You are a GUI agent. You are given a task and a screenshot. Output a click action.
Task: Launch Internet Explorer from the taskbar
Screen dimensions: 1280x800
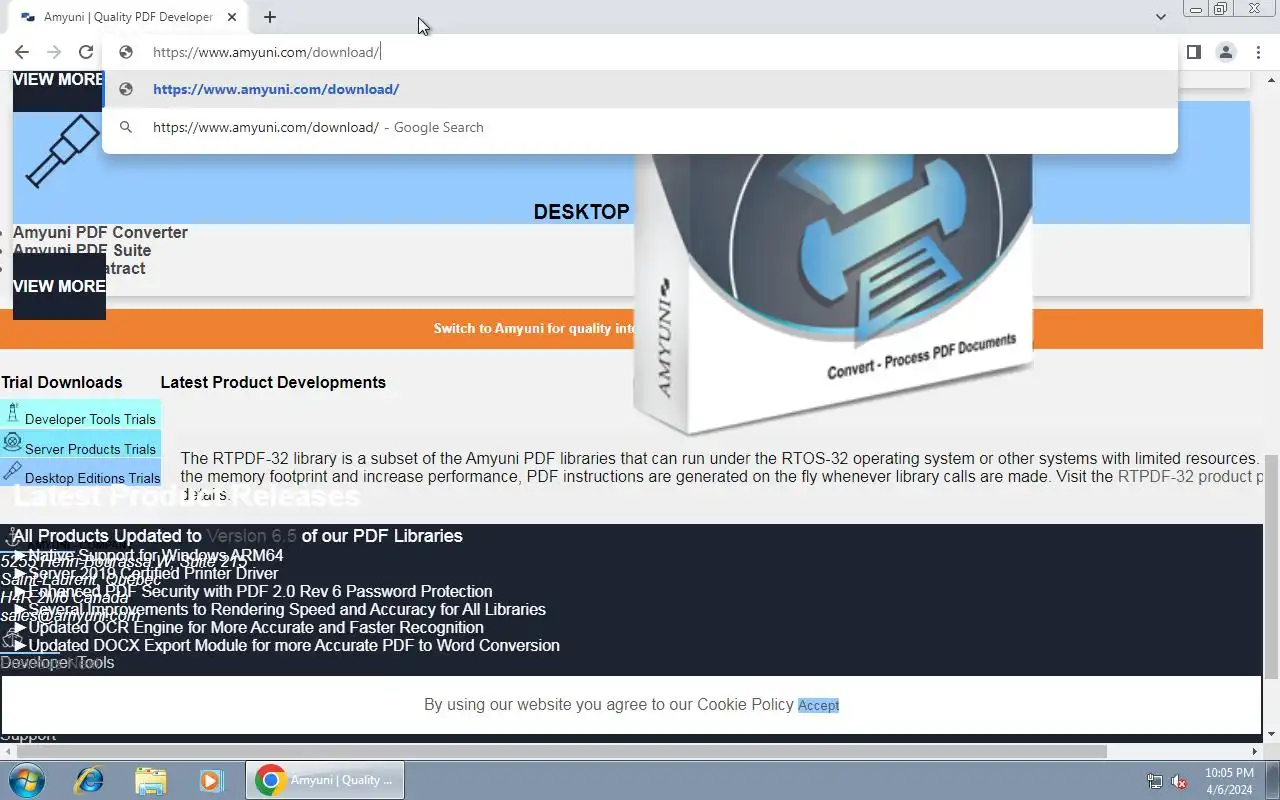pyautogui.click(x=88, y=780)
